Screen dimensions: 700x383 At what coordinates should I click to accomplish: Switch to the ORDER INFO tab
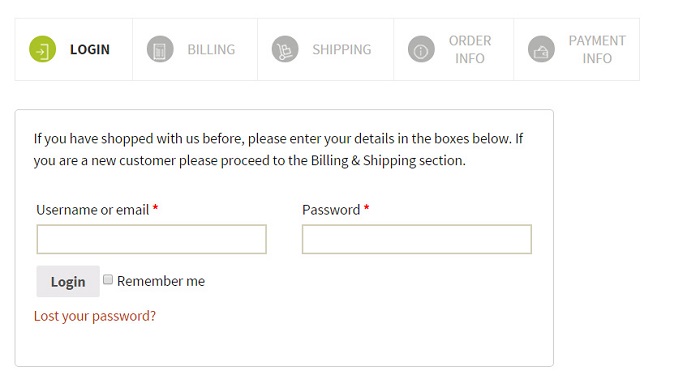click(454, 50)
